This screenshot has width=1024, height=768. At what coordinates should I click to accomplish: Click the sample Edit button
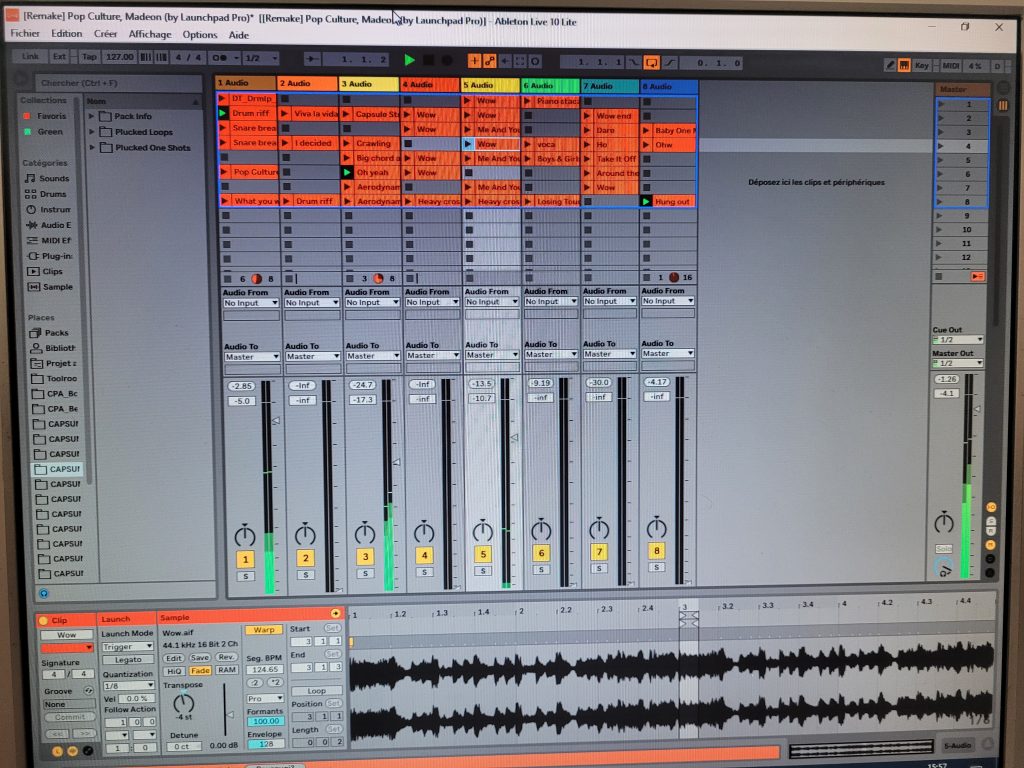[173, 658]
